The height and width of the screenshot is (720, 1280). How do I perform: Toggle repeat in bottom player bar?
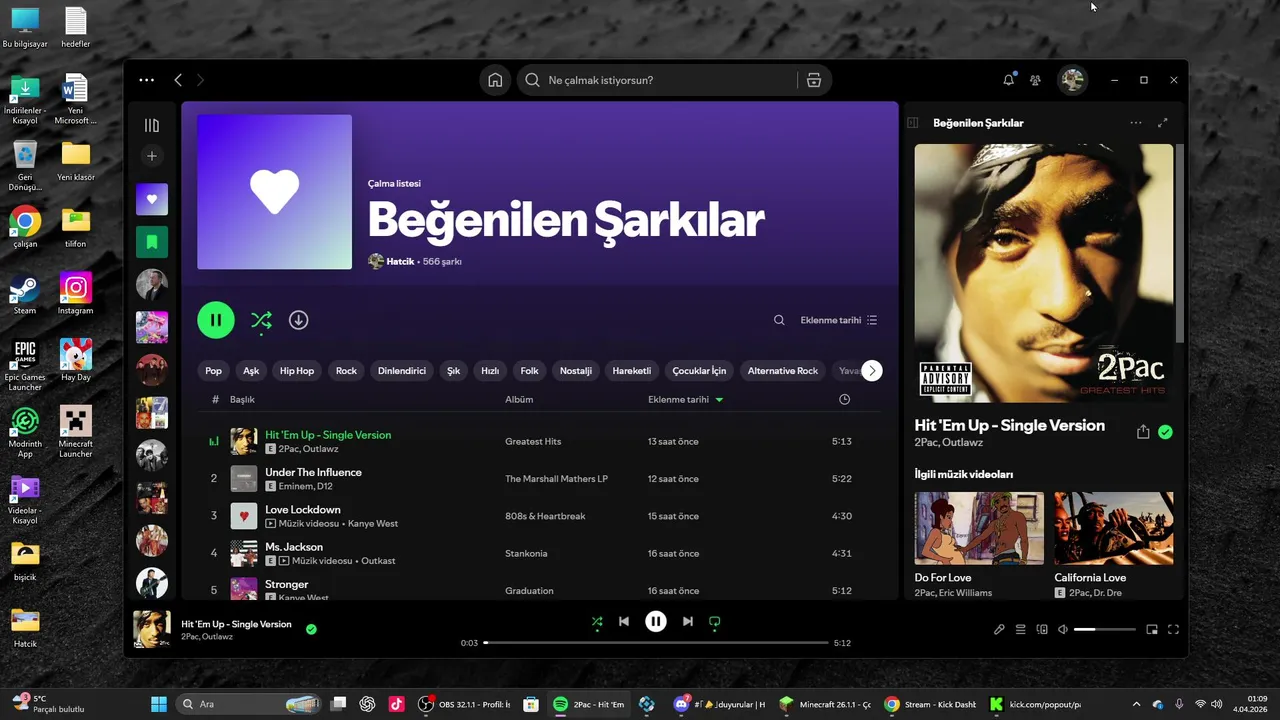coord(714,621)
